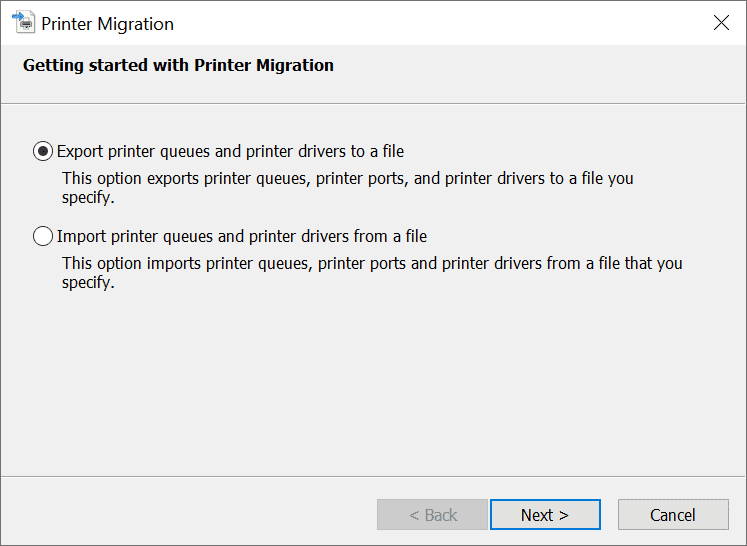Screen dimensions: 747x546
Task: Click the separator line under the heading panel
Action: pyautogui.click(x=373, y=103)
